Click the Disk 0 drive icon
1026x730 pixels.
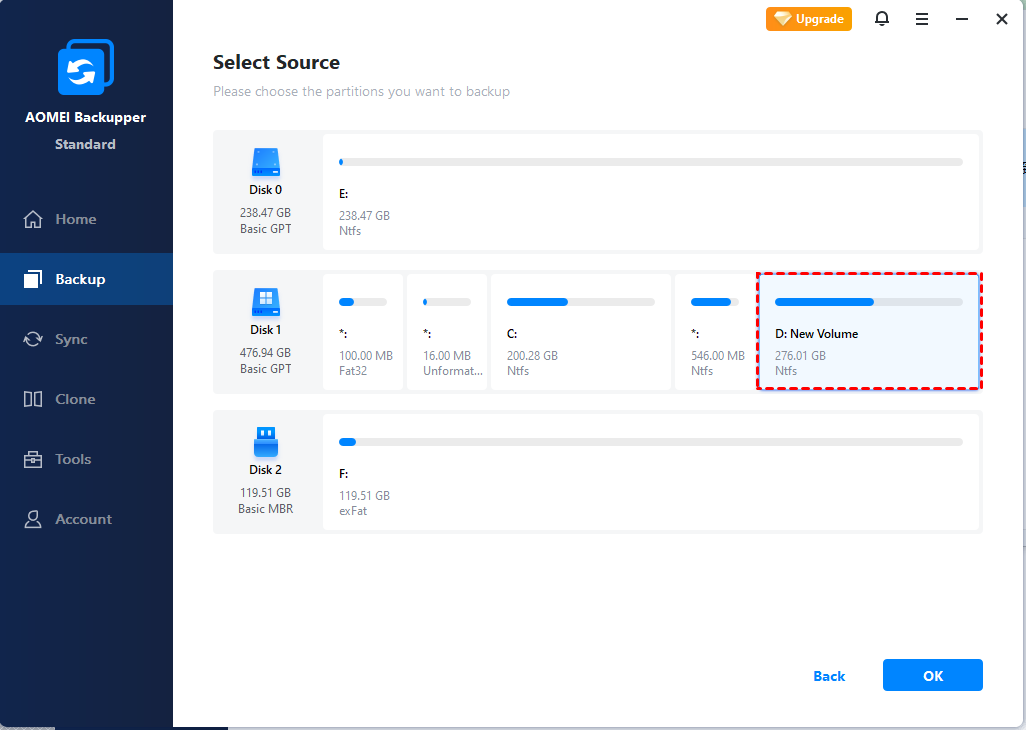[265, 162]
